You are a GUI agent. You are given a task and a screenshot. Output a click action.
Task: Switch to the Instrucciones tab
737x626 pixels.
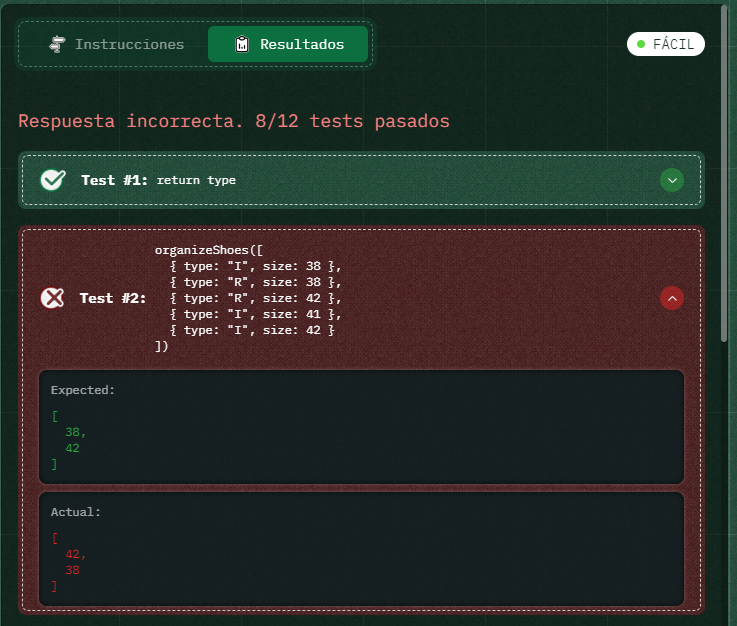pos(117,44)
